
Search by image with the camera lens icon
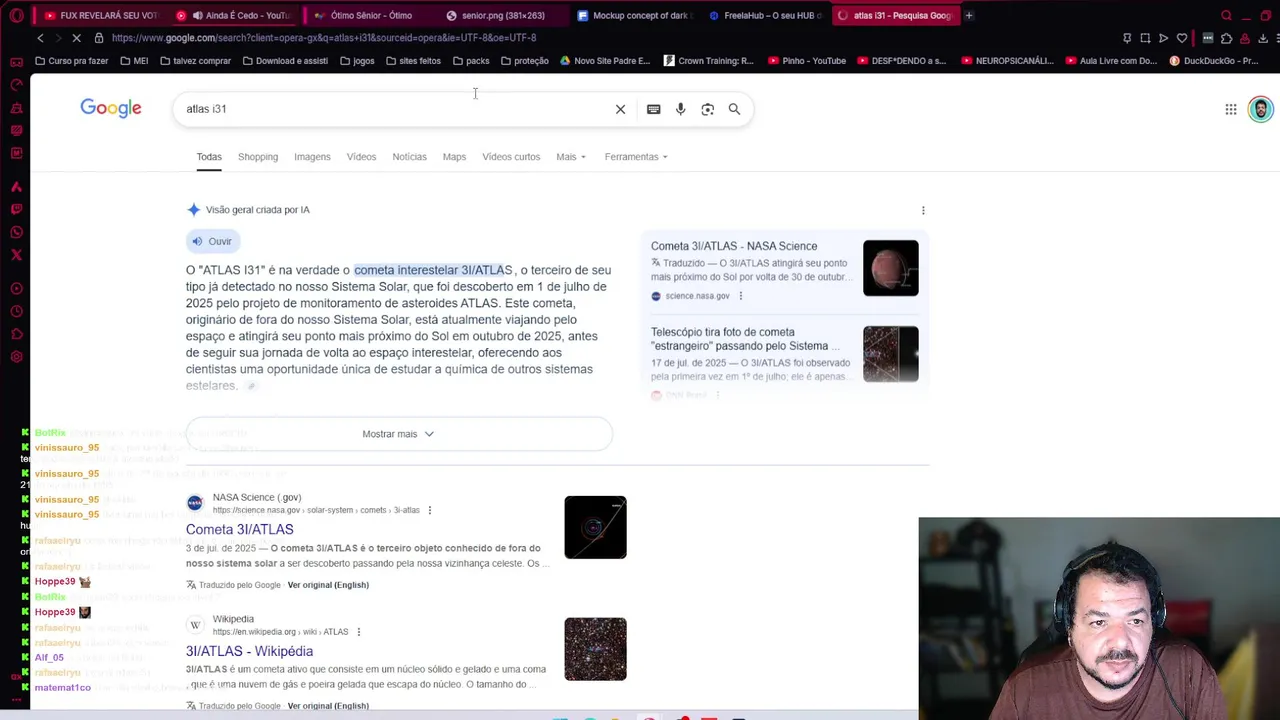pos(707,109)
